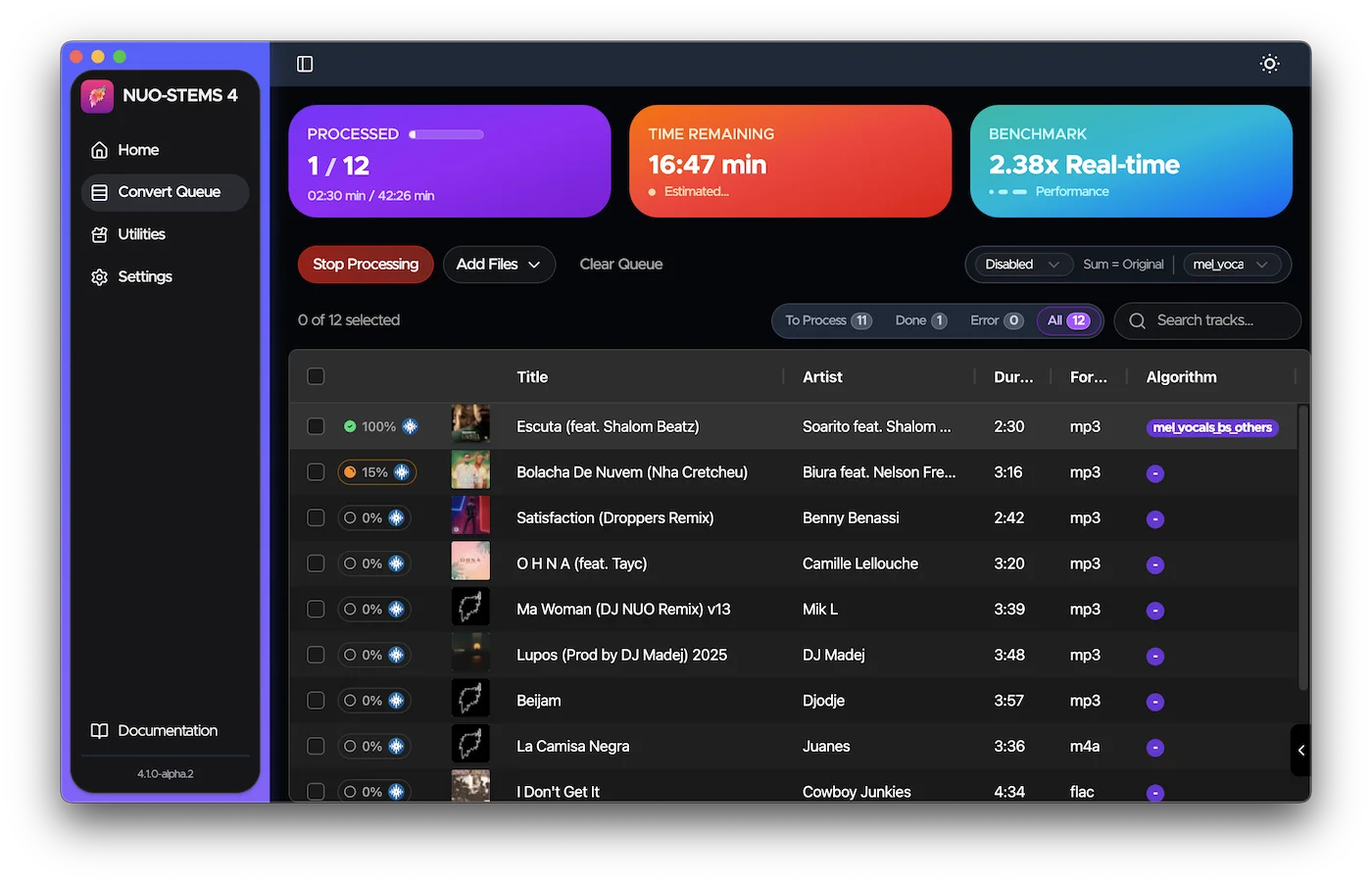Open Utilities from the sidebar
This screenshot has width=1372, height=883.
point(141,234)
